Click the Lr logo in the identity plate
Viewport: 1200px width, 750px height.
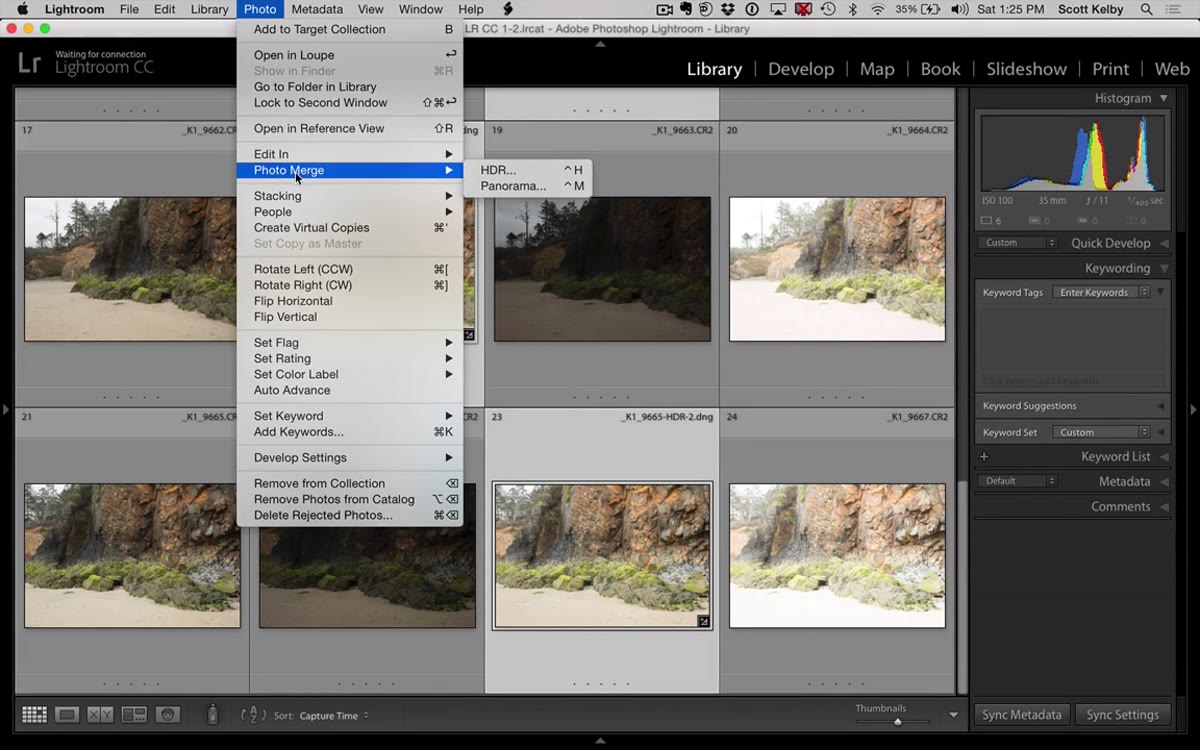pos(29,63)
